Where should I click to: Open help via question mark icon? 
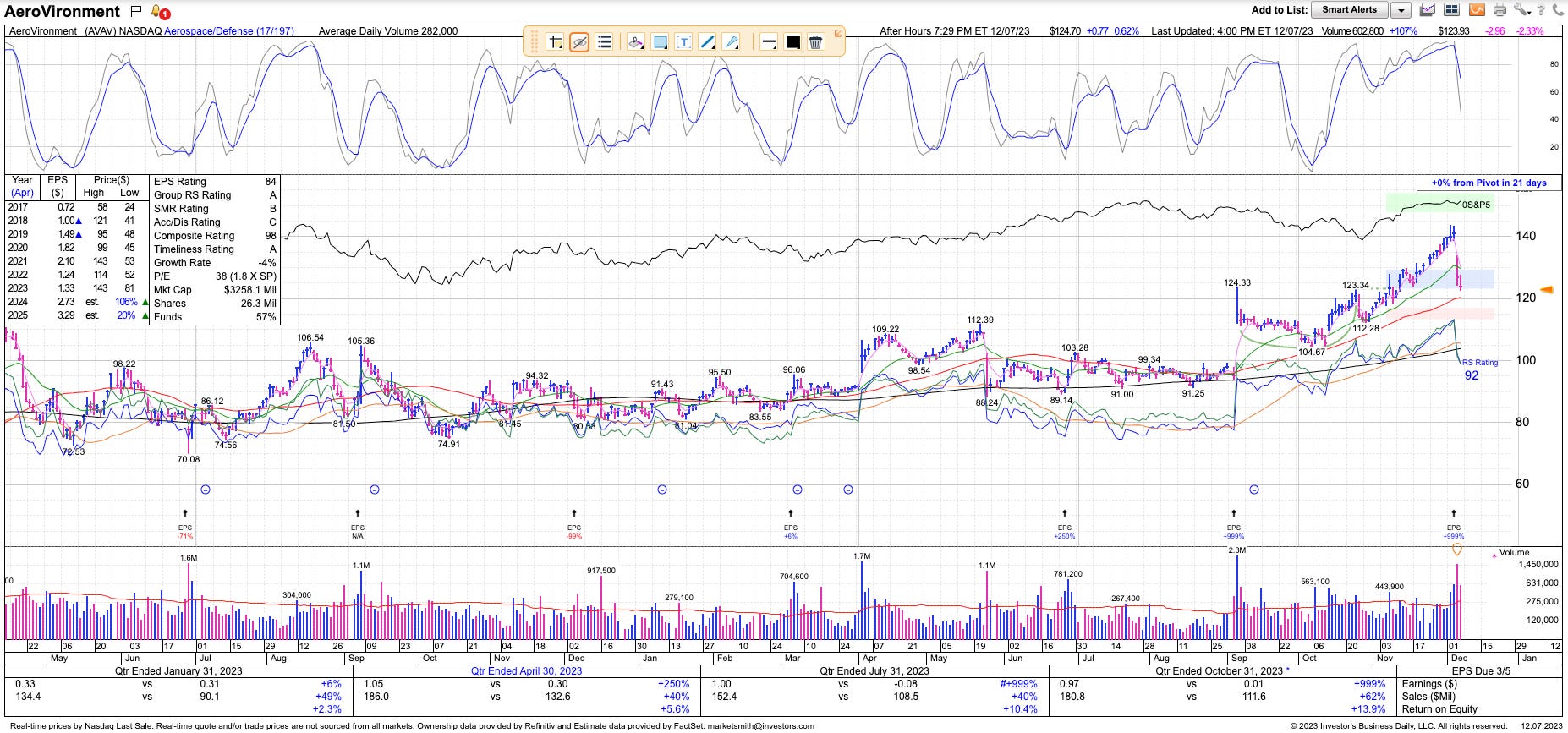coord(1541,10)
